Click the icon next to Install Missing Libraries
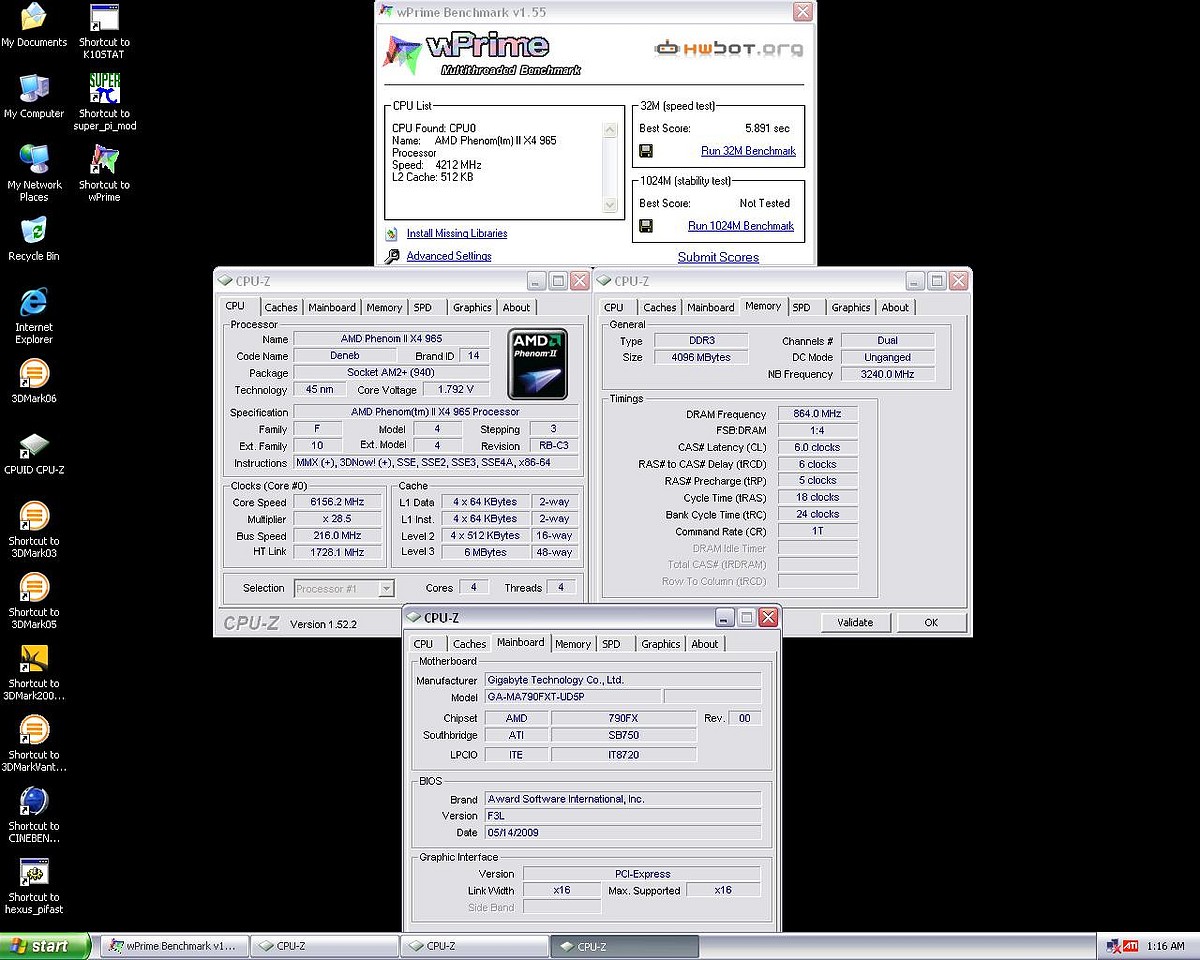This screenshot has height=960, width=1200. [391, 234]
